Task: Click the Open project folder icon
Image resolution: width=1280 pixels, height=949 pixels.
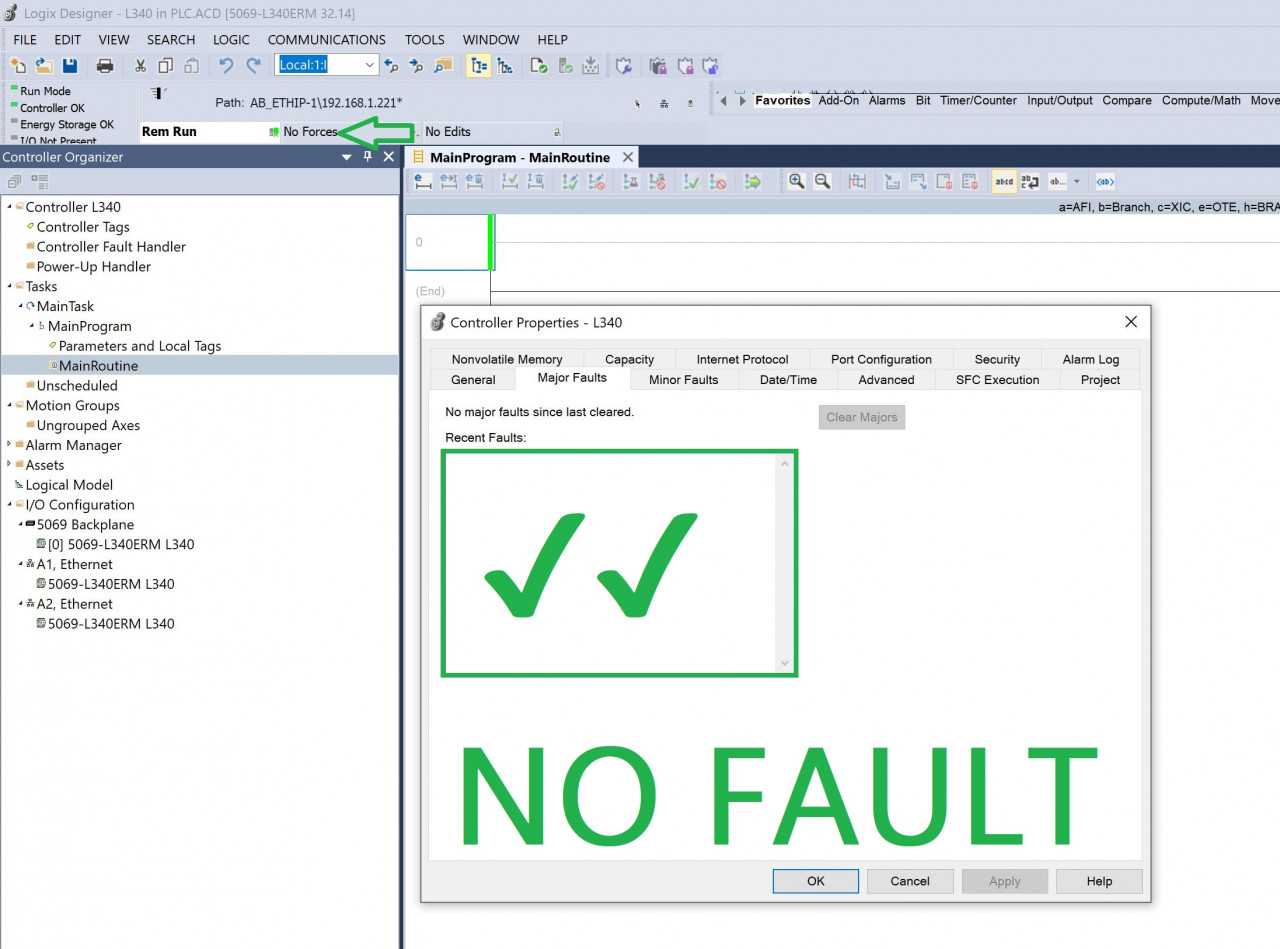Action: 44,66
